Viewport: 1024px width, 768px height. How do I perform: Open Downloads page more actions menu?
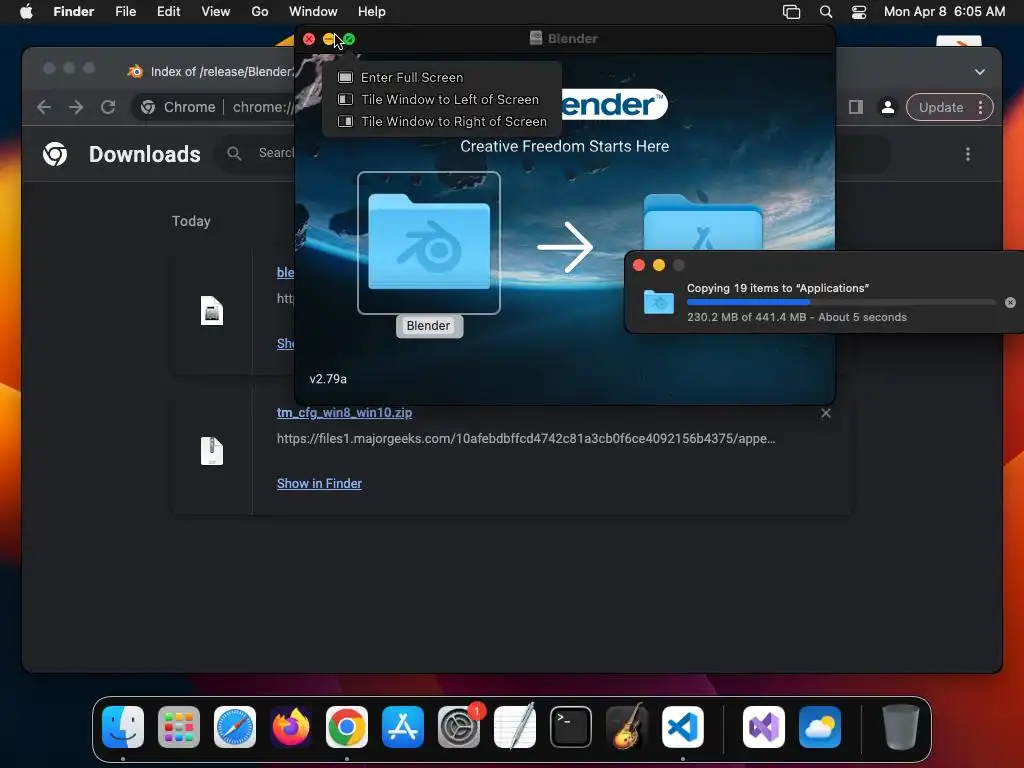[x=968, y=154]
